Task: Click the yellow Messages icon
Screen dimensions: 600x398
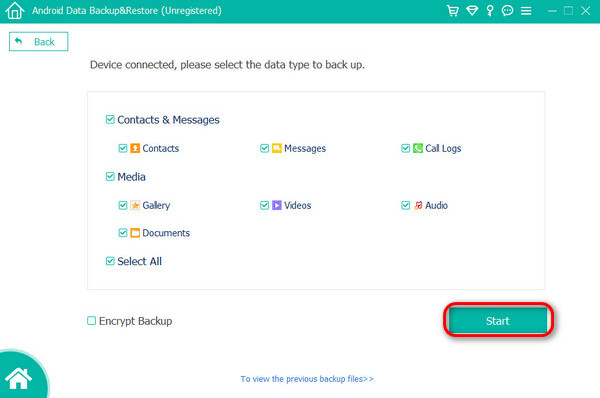Action: pos(277,148)
